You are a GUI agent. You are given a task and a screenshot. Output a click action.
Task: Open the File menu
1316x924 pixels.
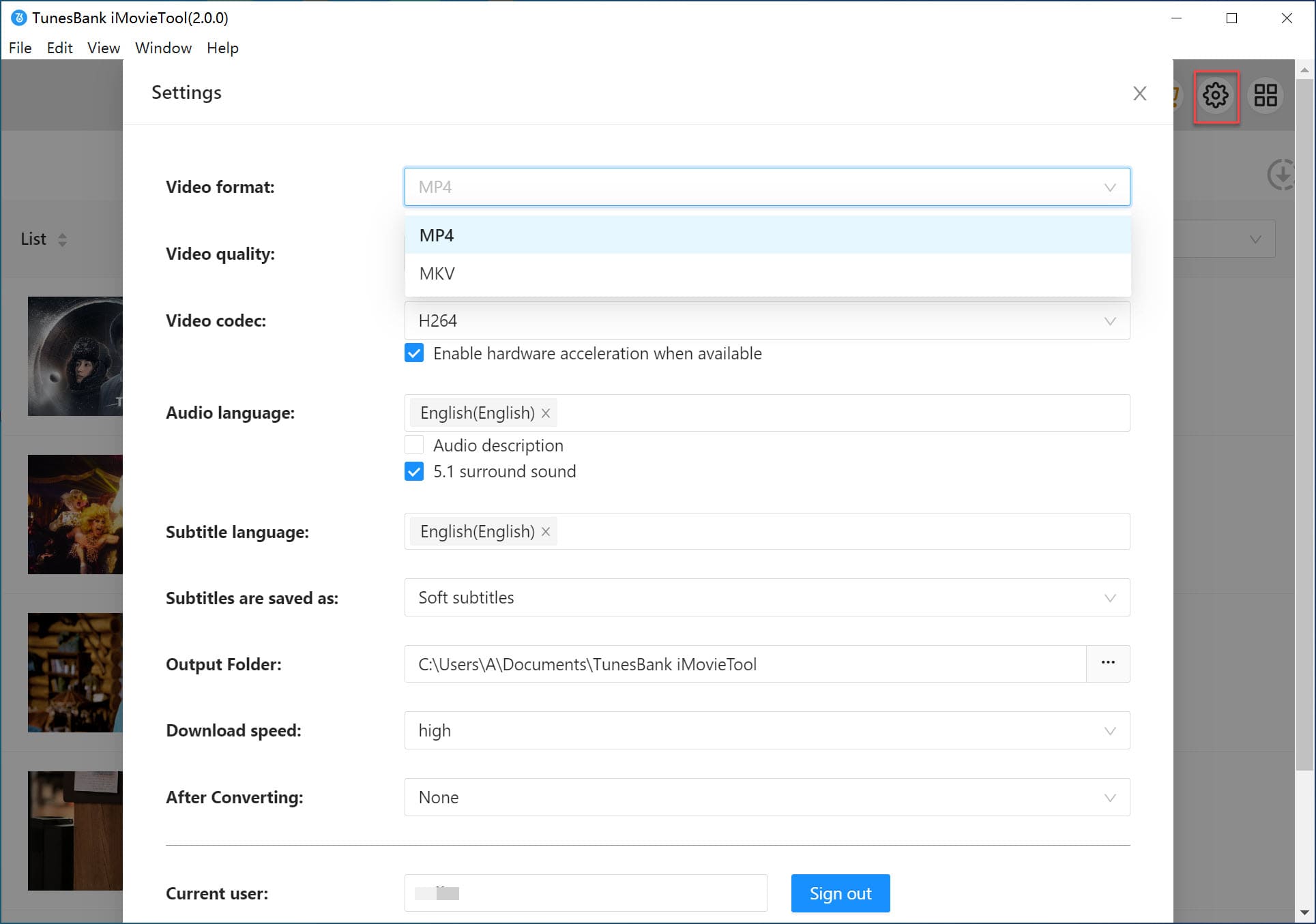tap(19, 47)
